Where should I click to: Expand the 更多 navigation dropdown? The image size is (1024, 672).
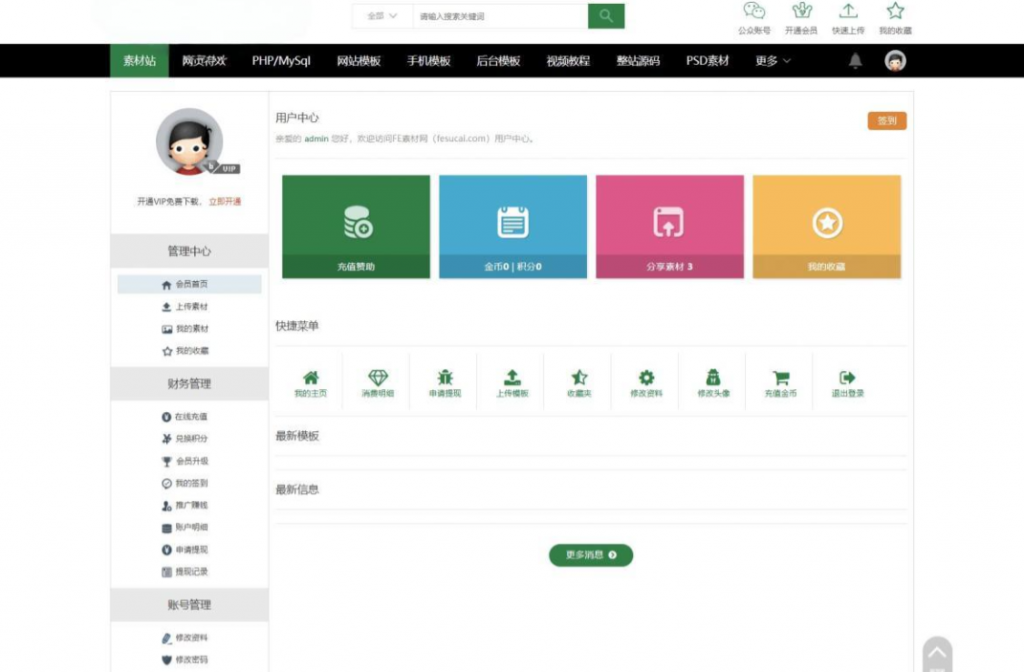tap(773, 61)
